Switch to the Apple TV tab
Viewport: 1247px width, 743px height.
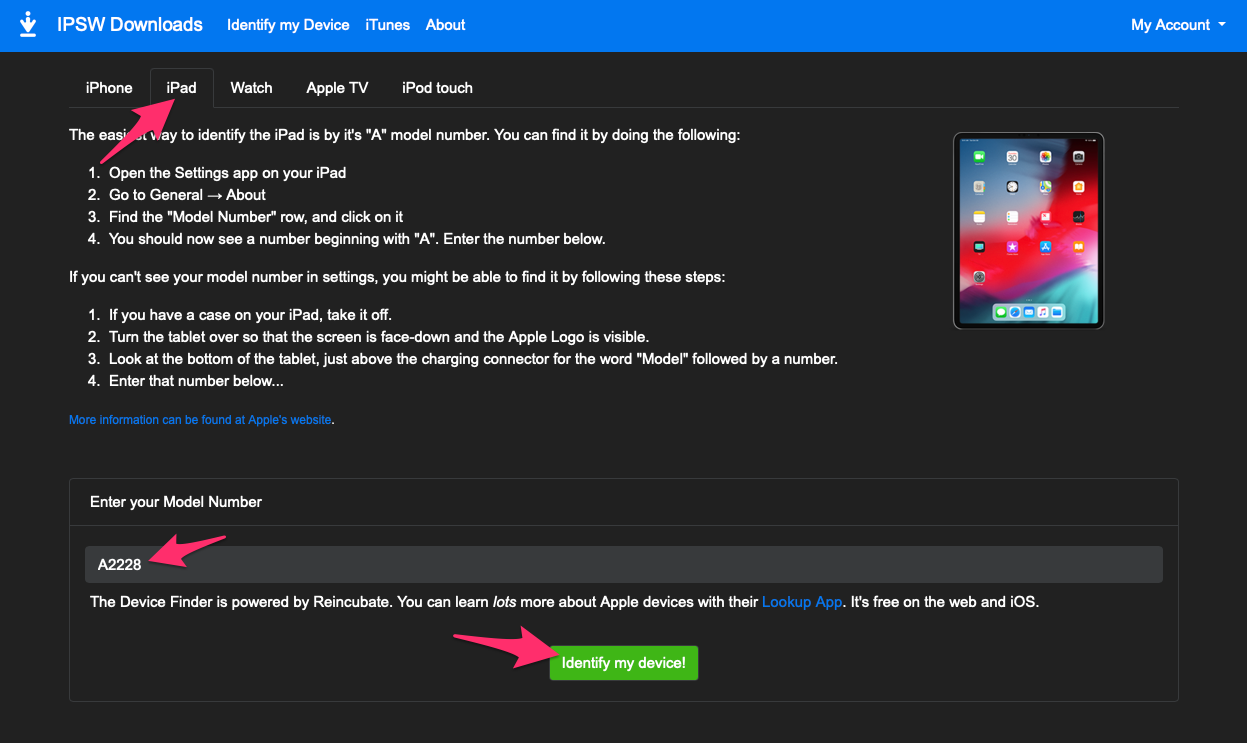(x=337, y=88)
